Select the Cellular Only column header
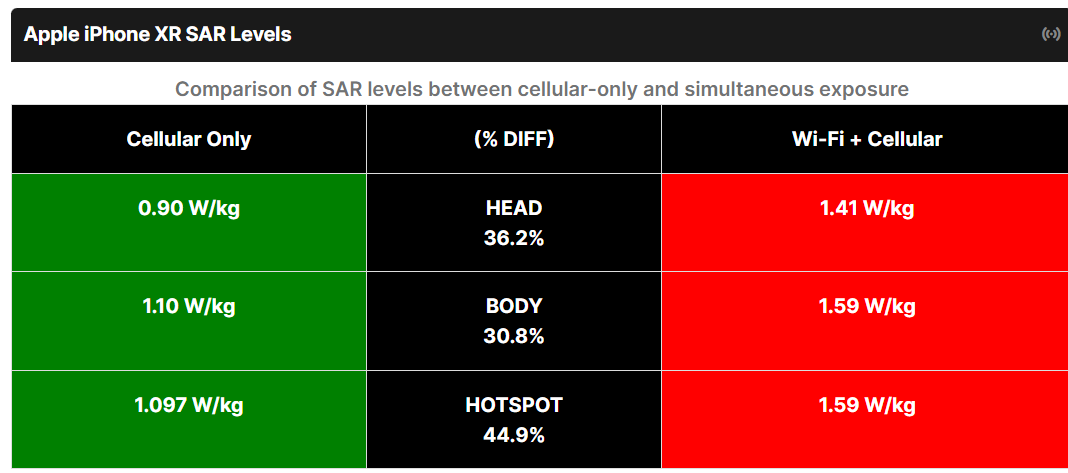This screenshot has height=473, width=1068. 189,139
